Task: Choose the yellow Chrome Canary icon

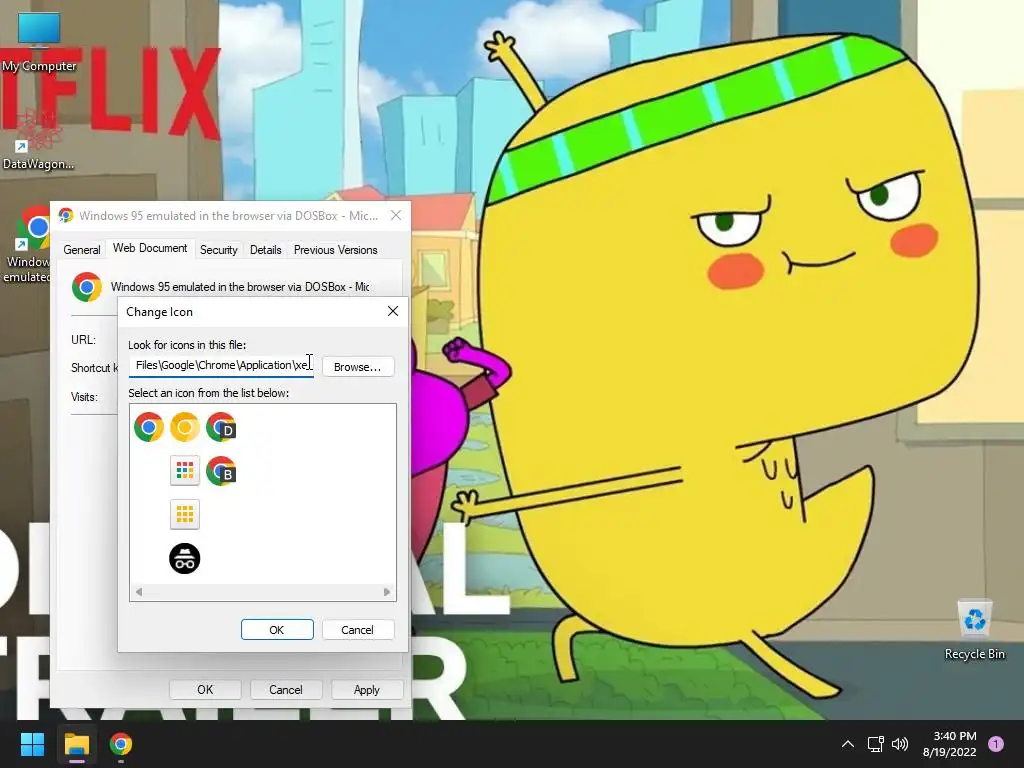Action: pos(185,427)
